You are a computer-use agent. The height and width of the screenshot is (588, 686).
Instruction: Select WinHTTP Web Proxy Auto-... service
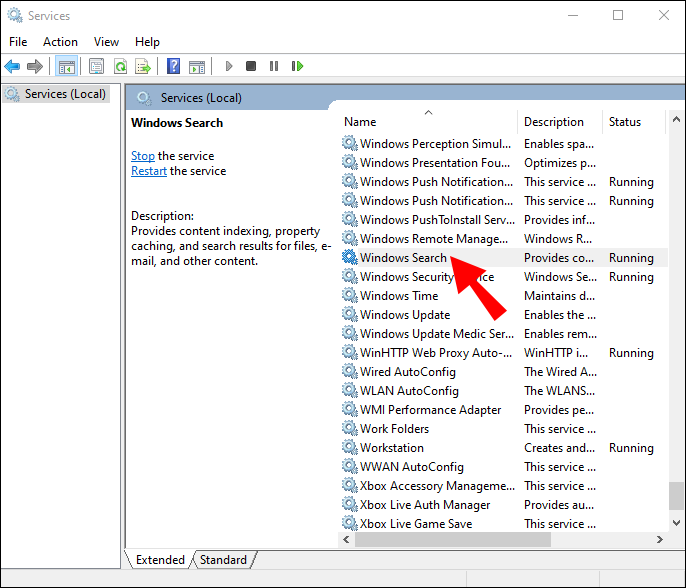[436, 353]
